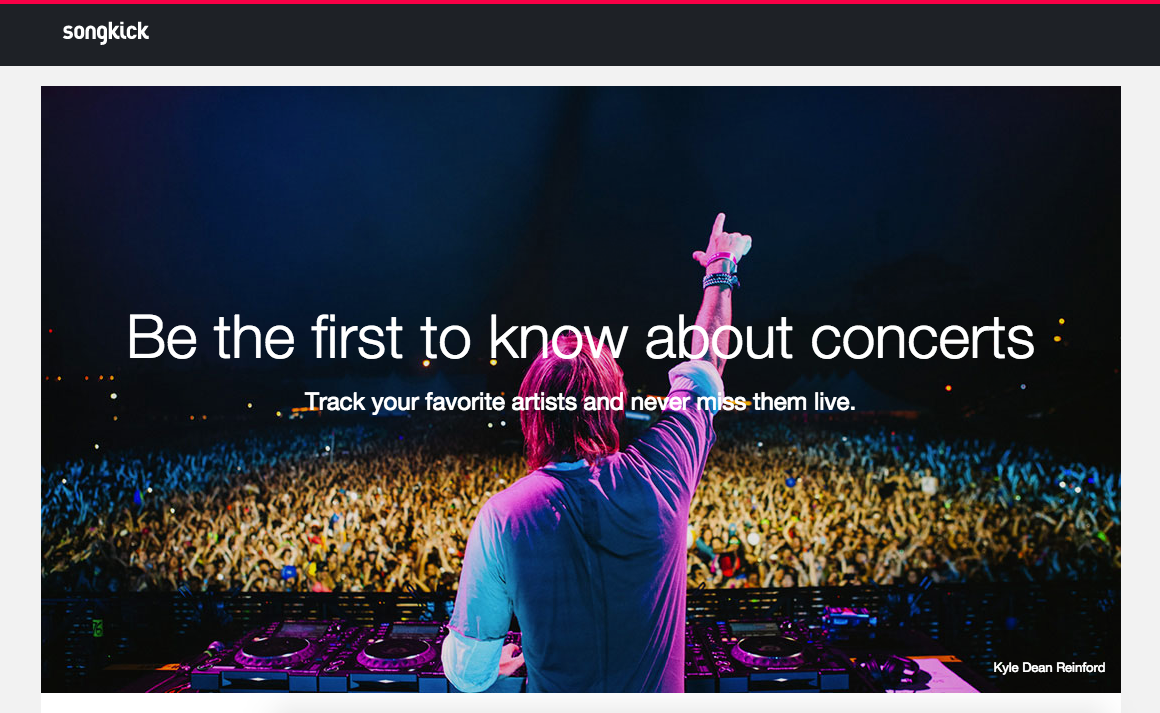This screenshot has height=713, width=1160.
Task: Click the DJ's raised pointing hand
Action: pos(725,239)
